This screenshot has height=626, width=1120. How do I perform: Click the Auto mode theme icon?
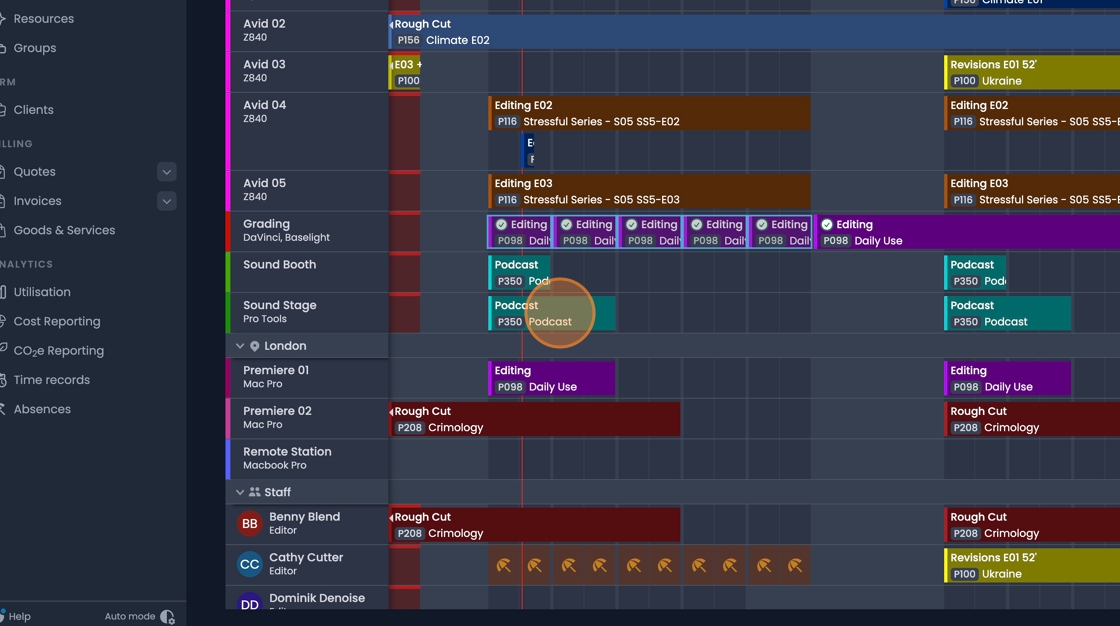(167, 617)
